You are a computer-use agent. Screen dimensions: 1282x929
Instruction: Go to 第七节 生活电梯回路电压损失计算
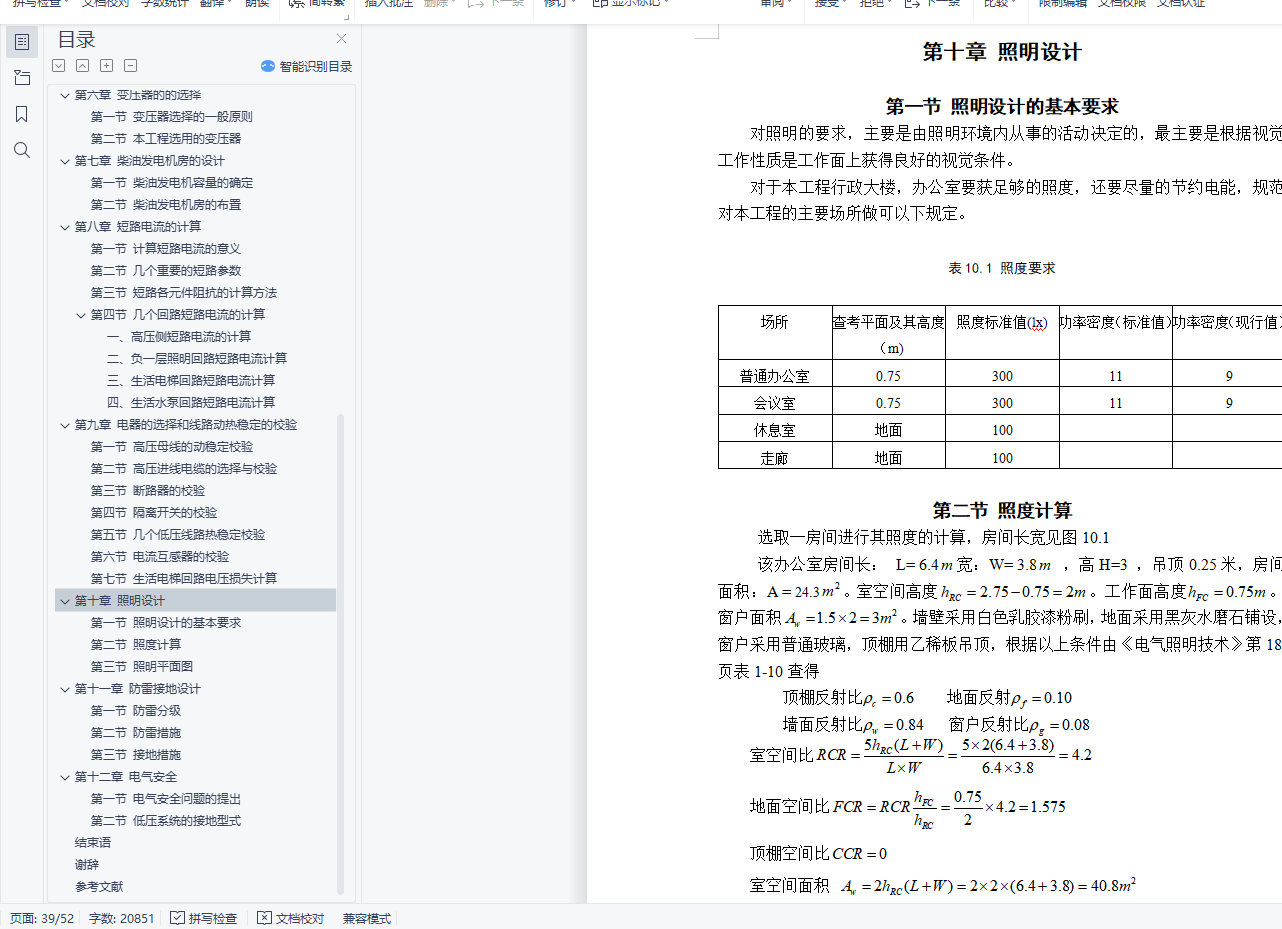184,579
